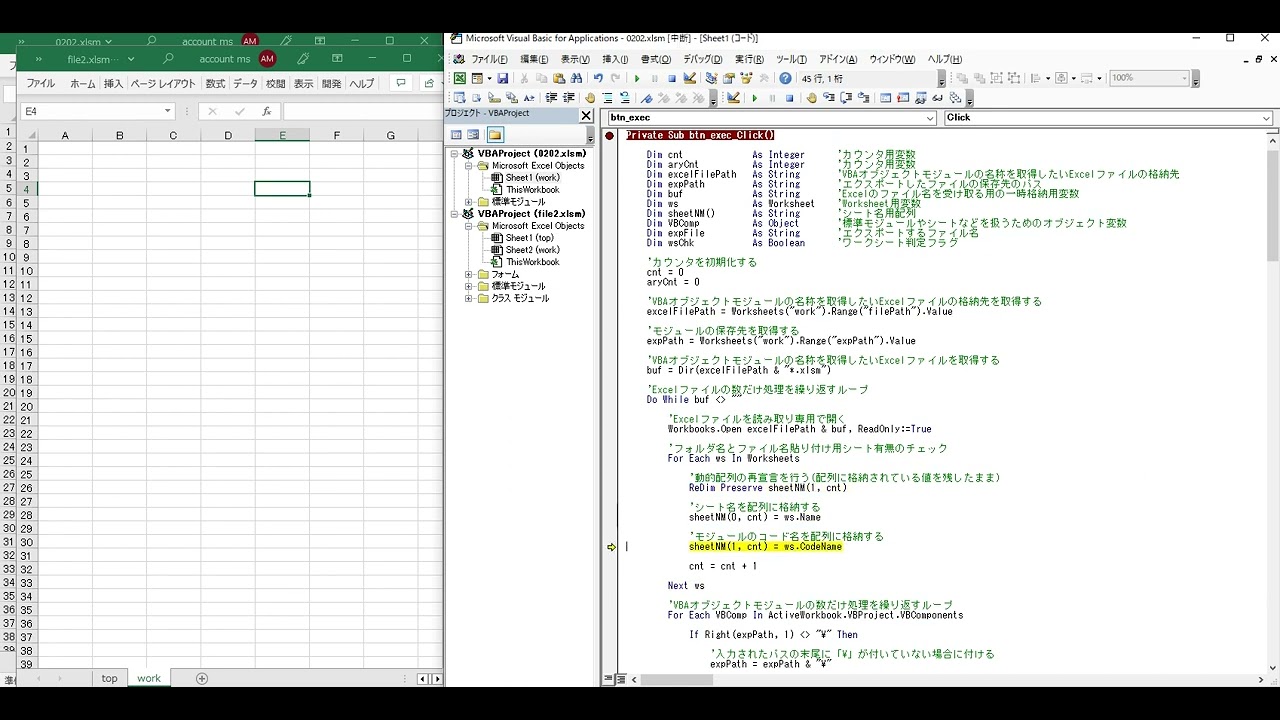Open the 100% zoom dropdown in VBA toolbar
The height and width of the screenshot is (720, 1280).
[x=1184, y=78]
